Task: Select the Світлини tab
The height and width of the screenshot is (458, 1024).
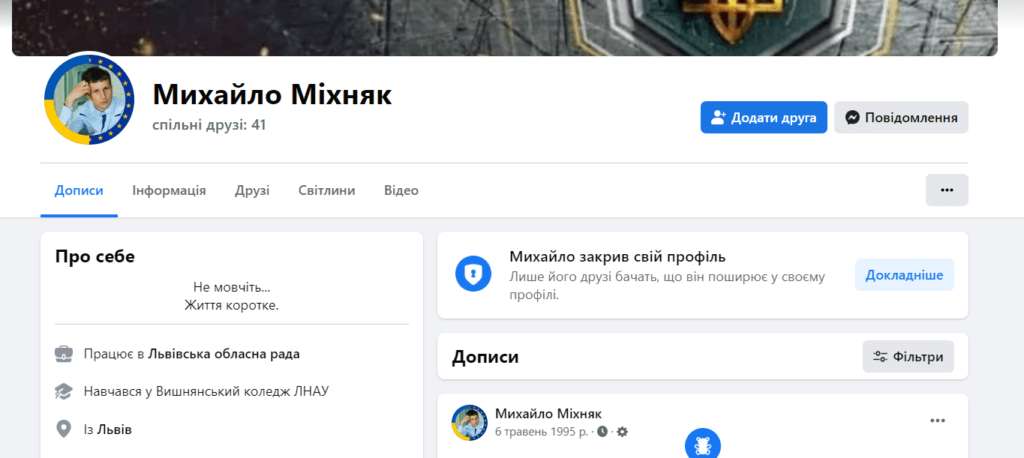Action: tap(327, 191)
